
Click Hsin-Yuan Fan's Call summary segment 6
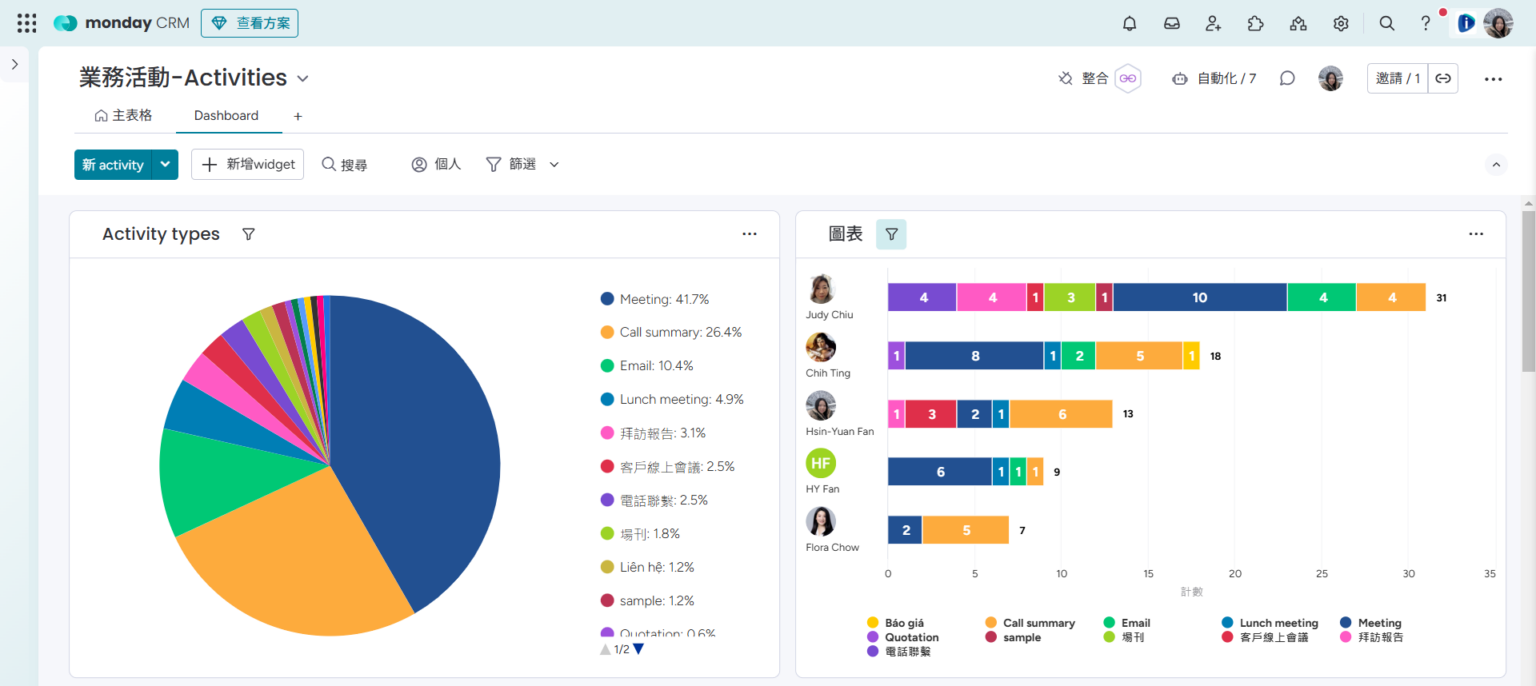point(1061,414)
